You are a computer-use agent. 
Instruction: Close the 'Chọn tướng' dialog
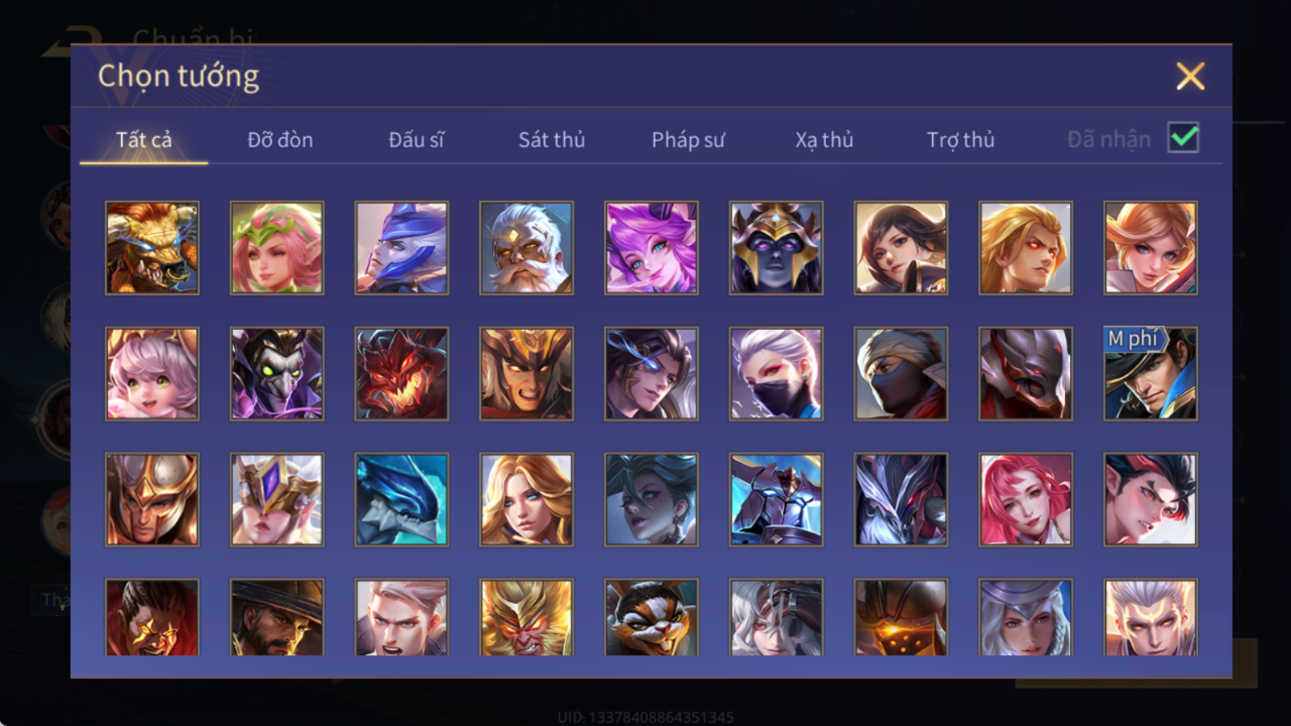click(x=1190, y=76)
